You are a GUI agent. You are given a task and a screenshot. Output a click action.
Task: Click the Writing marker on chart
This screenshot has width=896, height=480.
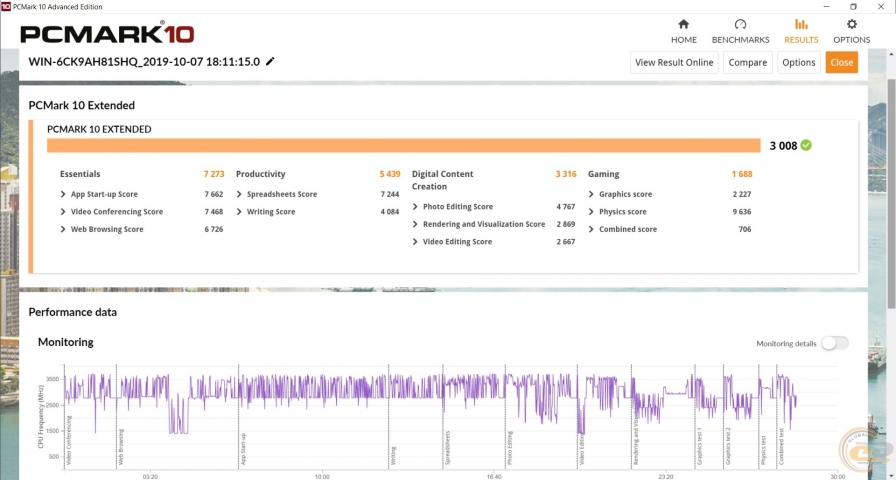[394, 455]
